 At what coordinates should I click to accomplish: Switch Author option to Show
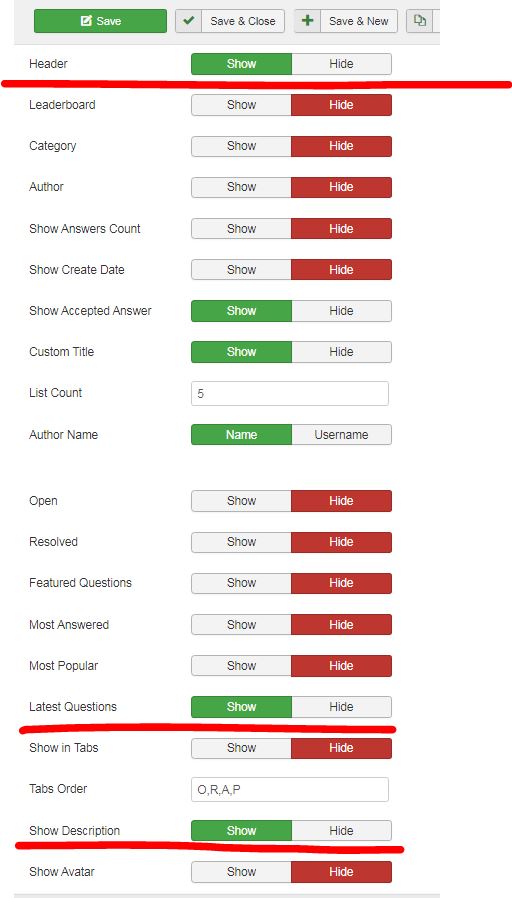[x=241, y=187]
